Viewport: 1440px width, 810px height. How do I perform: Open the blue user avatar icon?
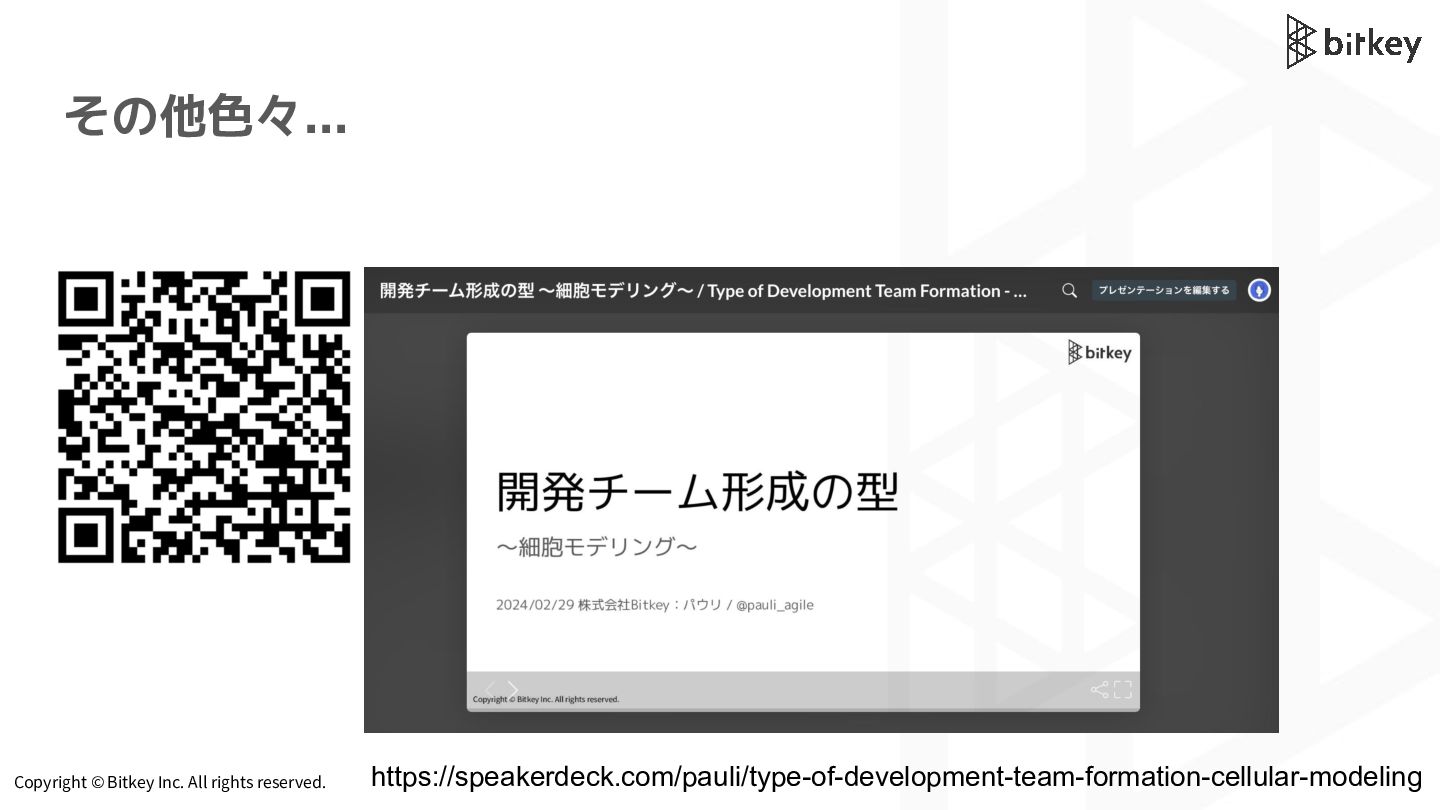(1259, 290)
